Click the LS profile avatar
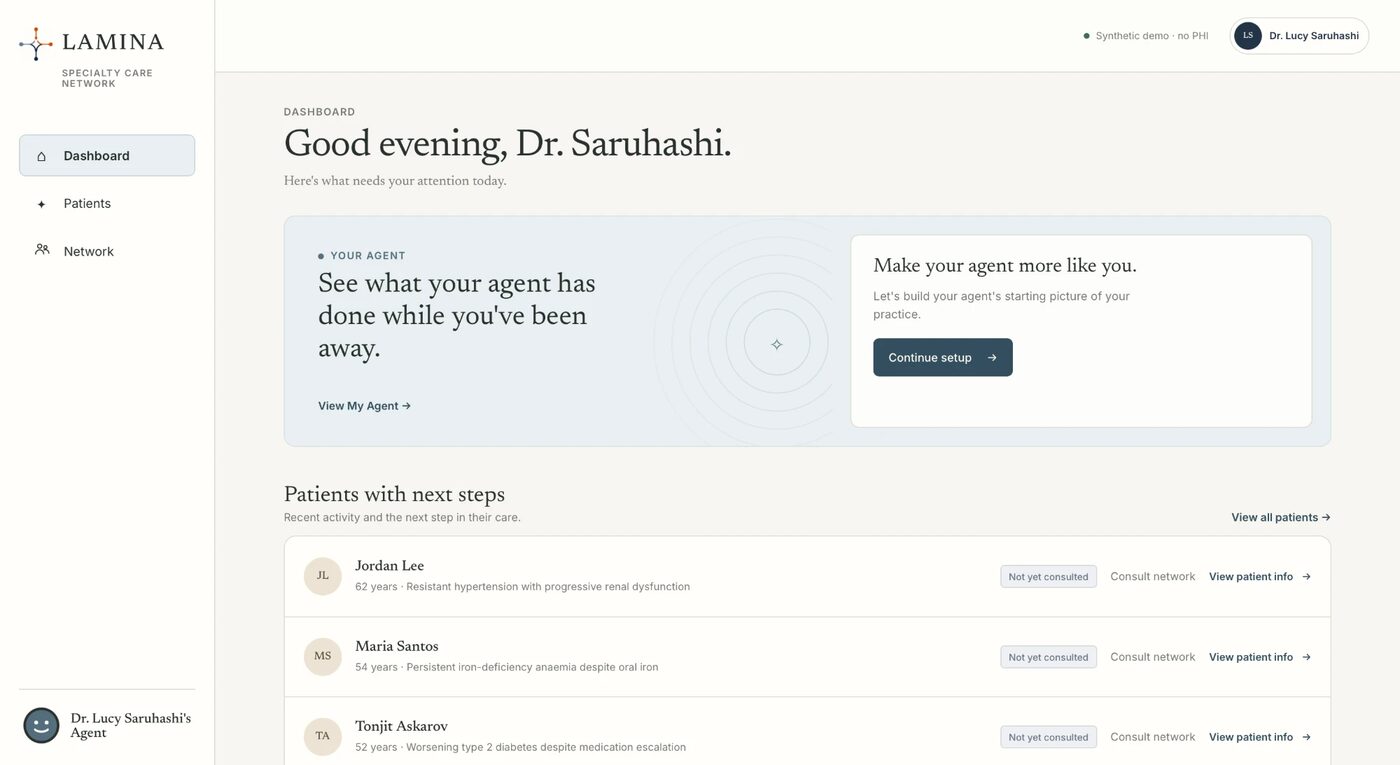 [1248, 36]
